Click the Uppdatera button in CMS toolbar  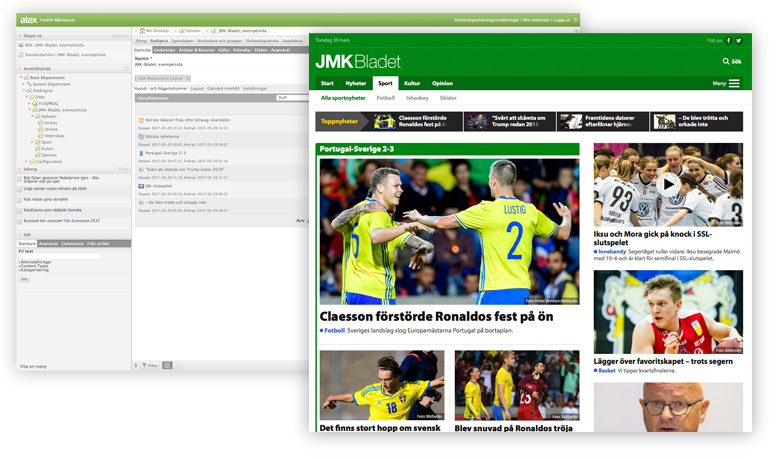(x=292, y=41)
